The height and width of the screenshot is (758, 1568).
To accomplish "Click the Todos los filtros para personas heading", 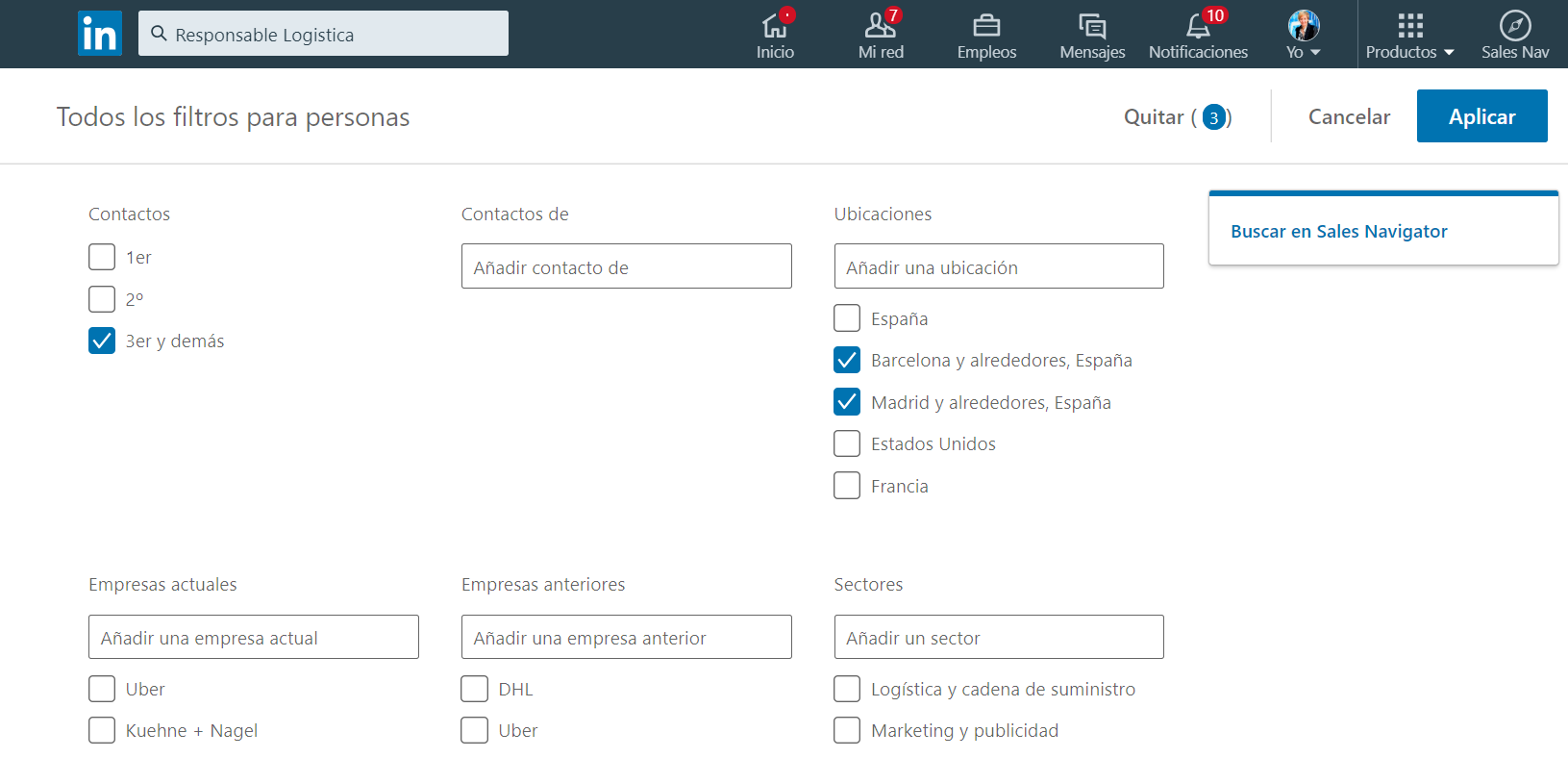I will coord(233,117).
